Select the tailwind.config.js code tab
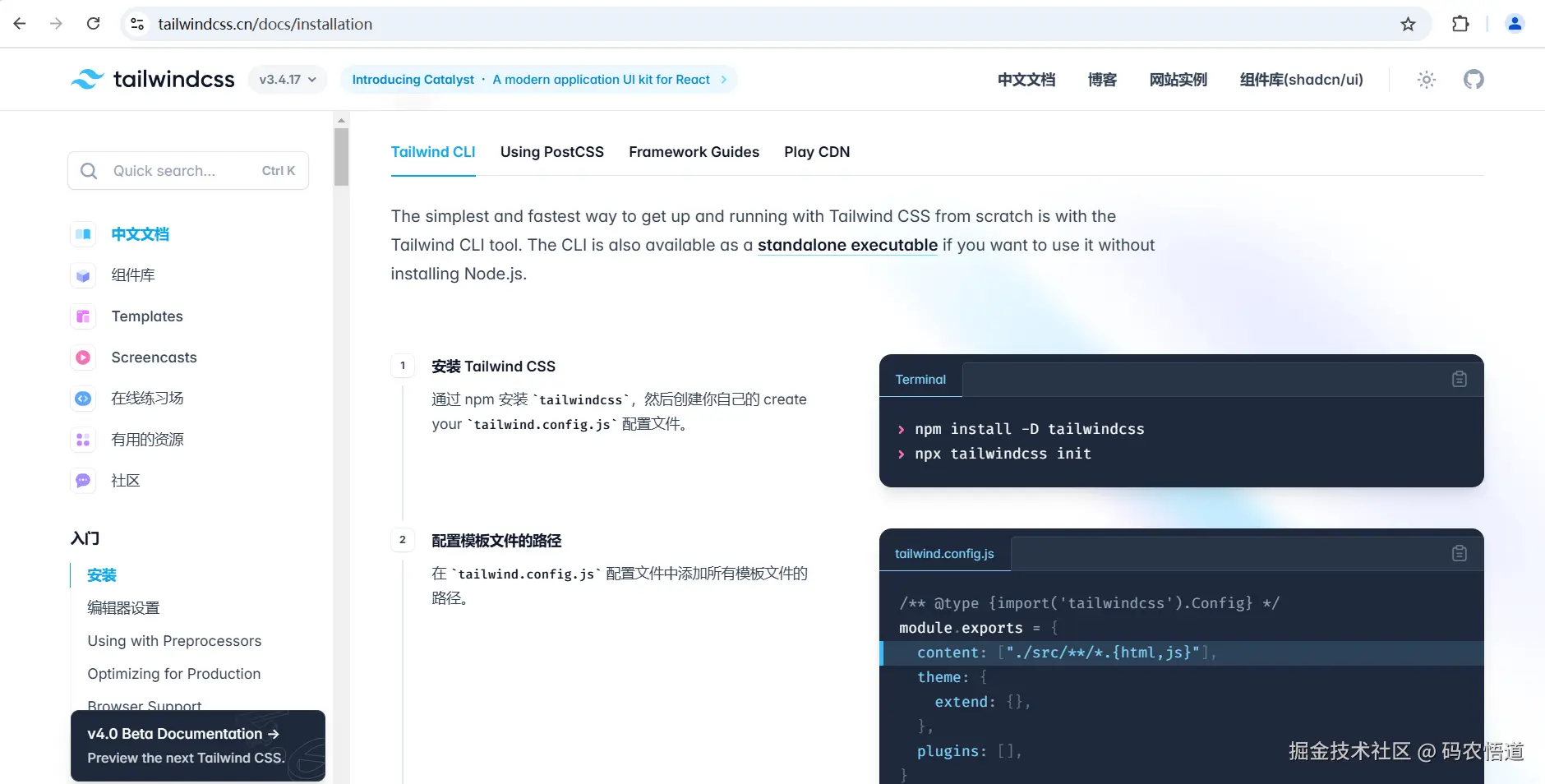This screenshot has width=1545, height=784. [x=944, y=554]
